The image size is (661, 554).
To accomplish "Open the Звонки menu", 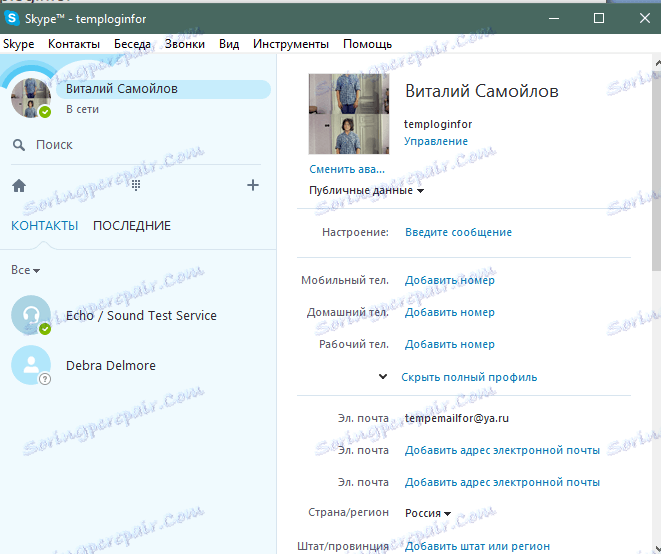I will (185, 44).
